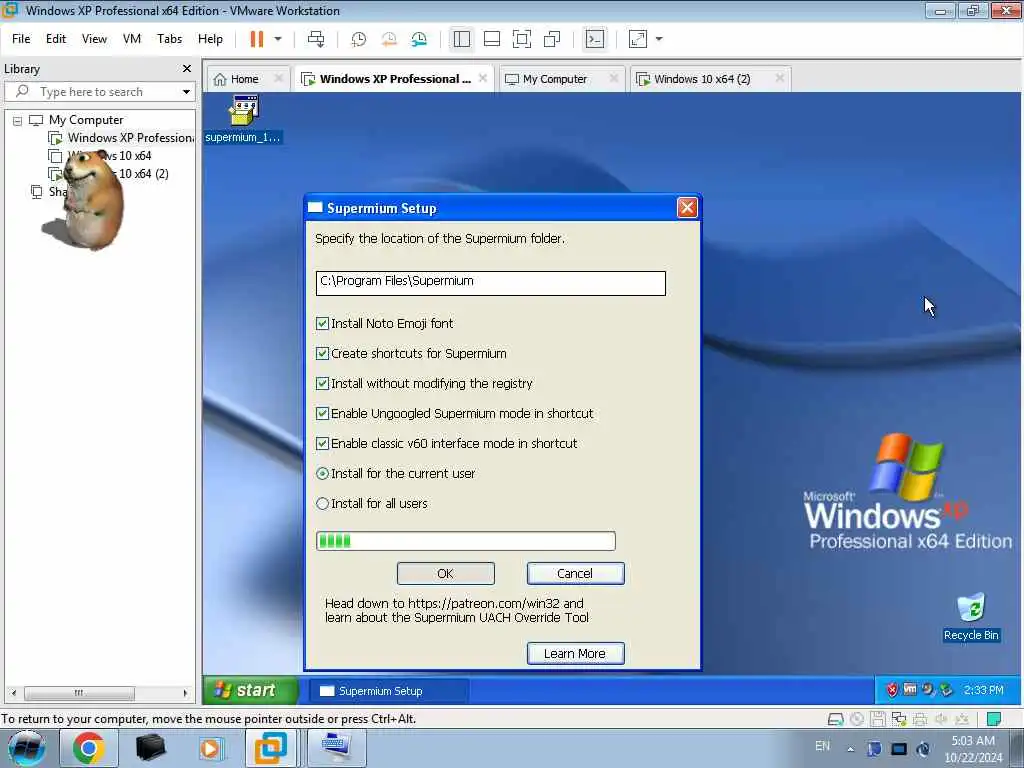Click the sound card status icon
The width and height of the screenshot is (1024, 768).
[941, 720]
